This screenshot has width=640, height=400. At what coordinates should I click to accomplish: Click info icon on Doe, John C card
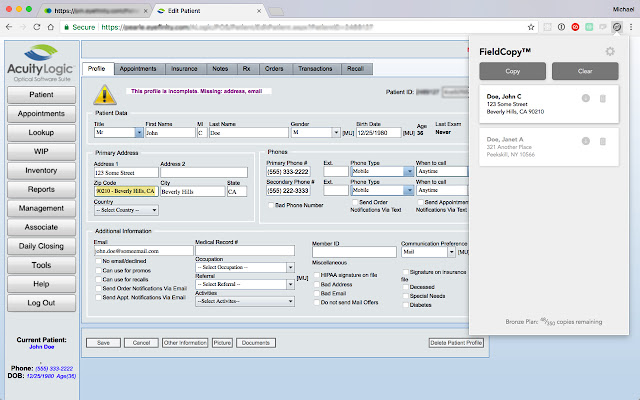click(x=586, y=98)
